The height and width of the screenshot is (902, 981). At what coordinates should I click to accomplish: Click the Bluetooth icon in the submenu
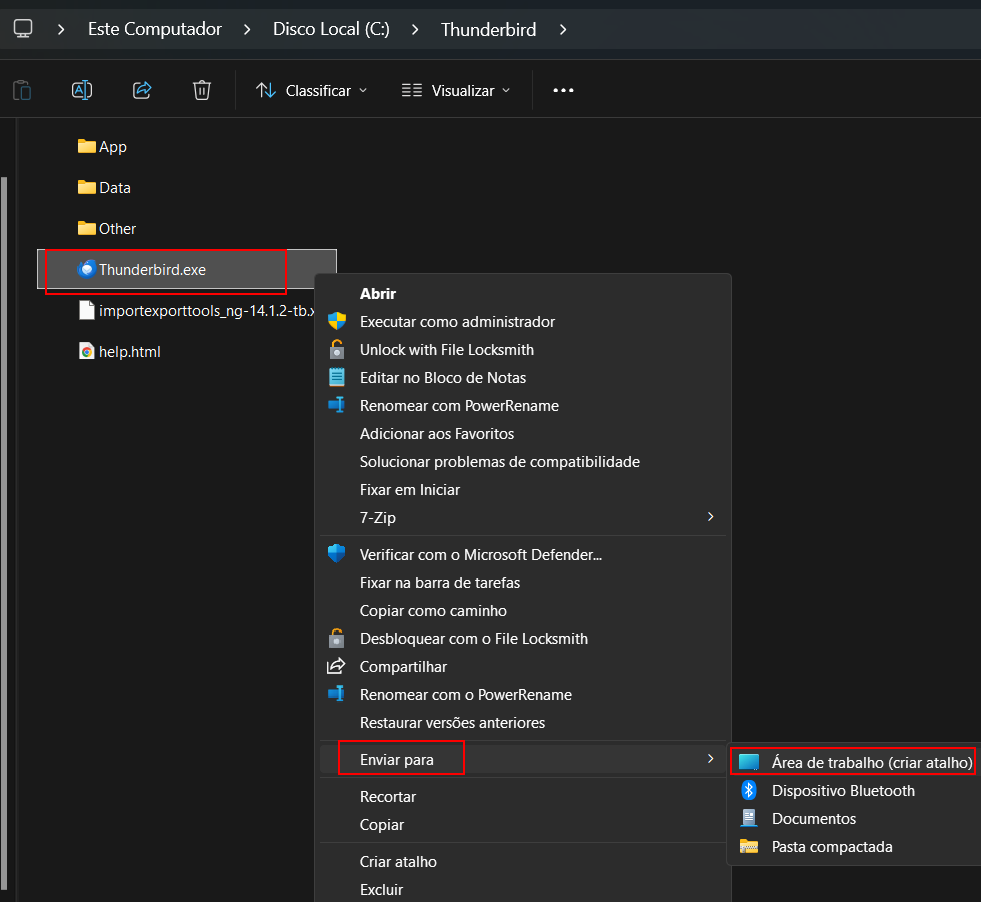click(x=748, y=790)
